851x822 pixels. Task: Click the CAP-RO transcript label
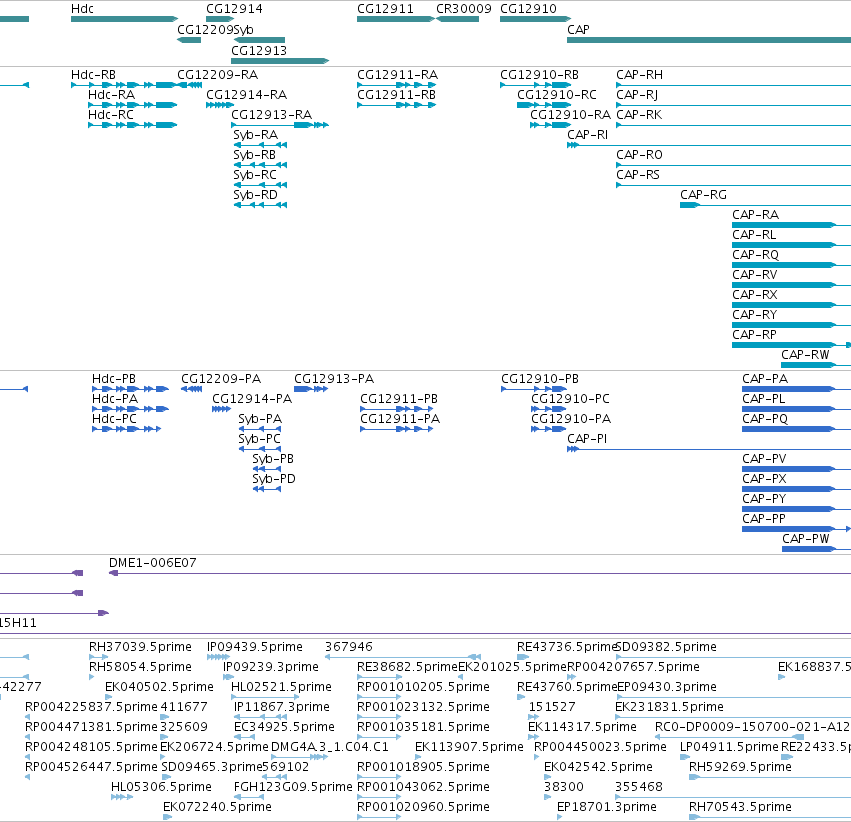[x=639, y=155]
